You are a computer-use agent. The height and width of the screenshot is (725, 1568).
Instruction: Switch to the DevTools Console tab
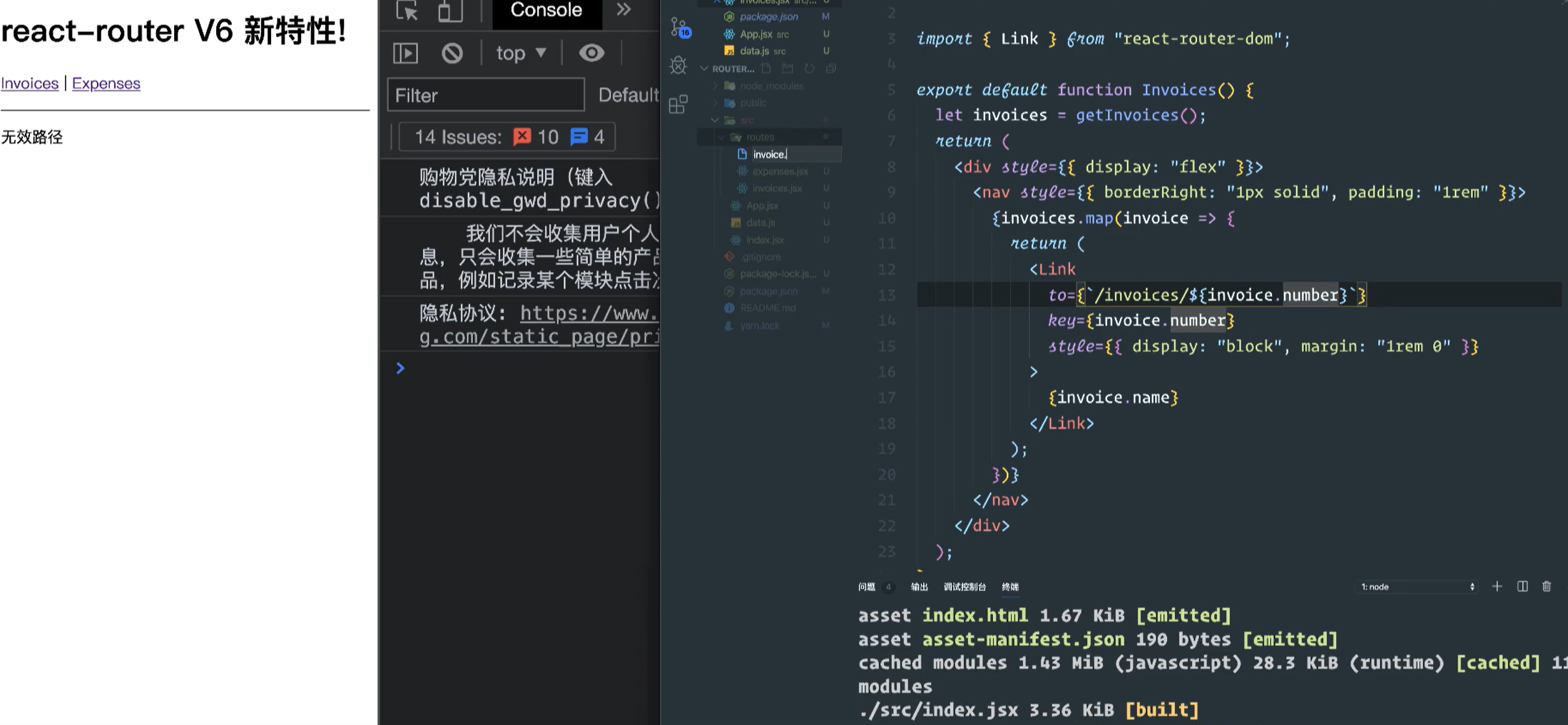point(546,10)
